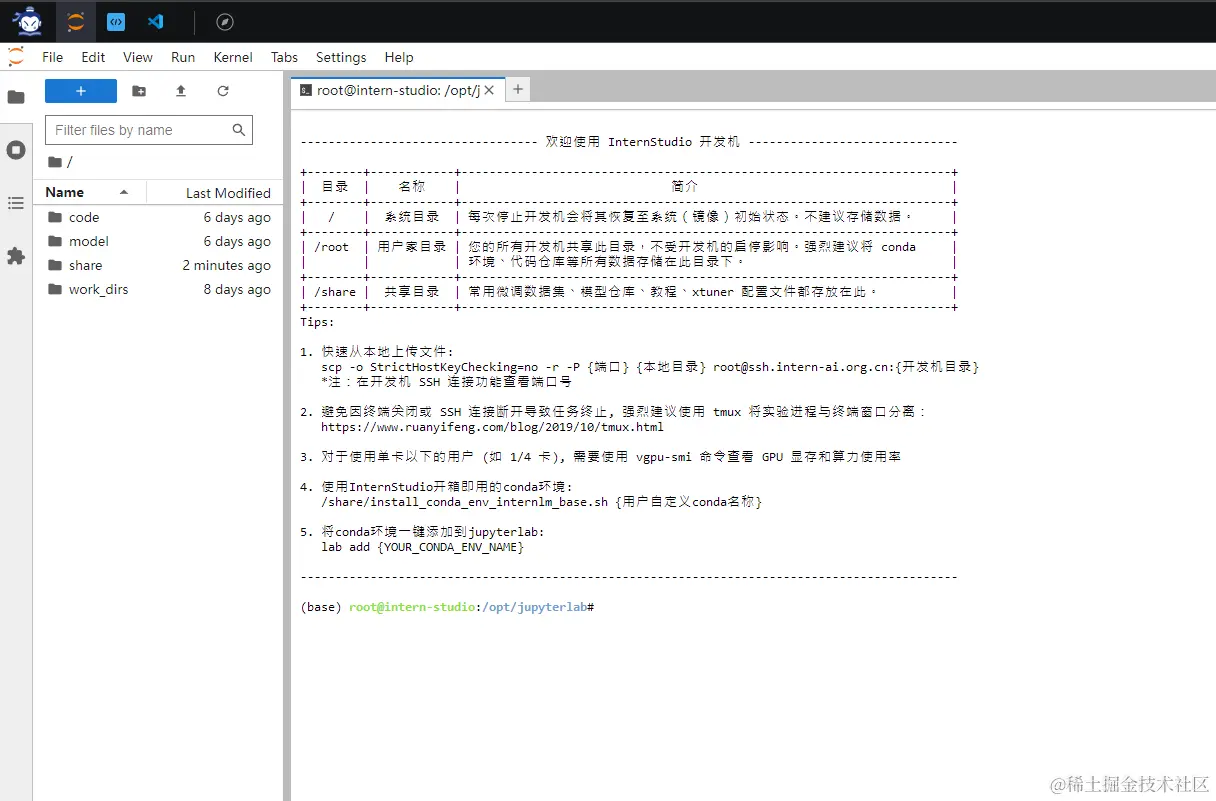1216x801 pixels.
Task: Refresh the file browser list
Action: (223, 91)
